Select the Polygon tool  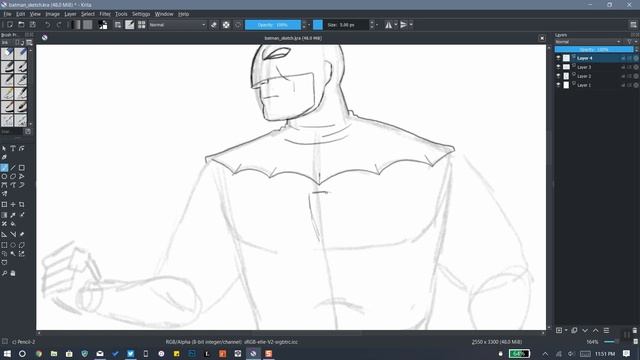(13, 177)
